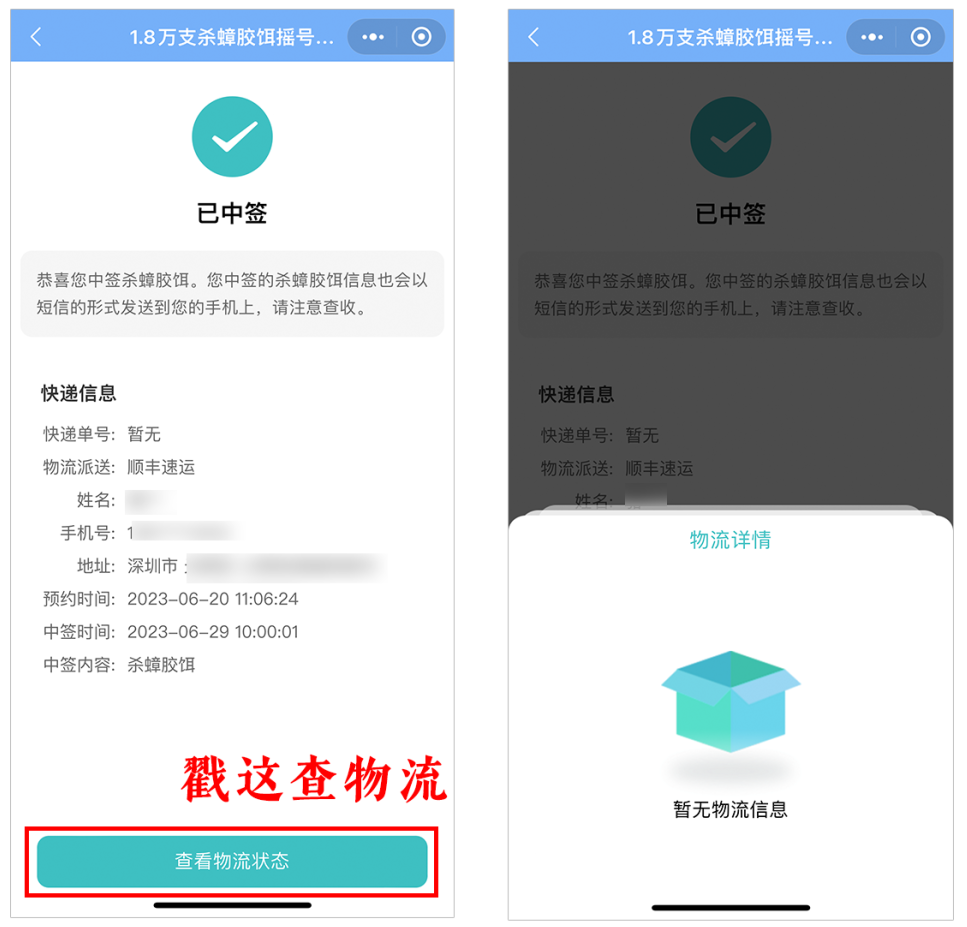Screen dimensions: 967x927
Task: Tap the left mini-program title 1.8万支杀蟑胶饵摇号
Action: (x=232, y=37)
